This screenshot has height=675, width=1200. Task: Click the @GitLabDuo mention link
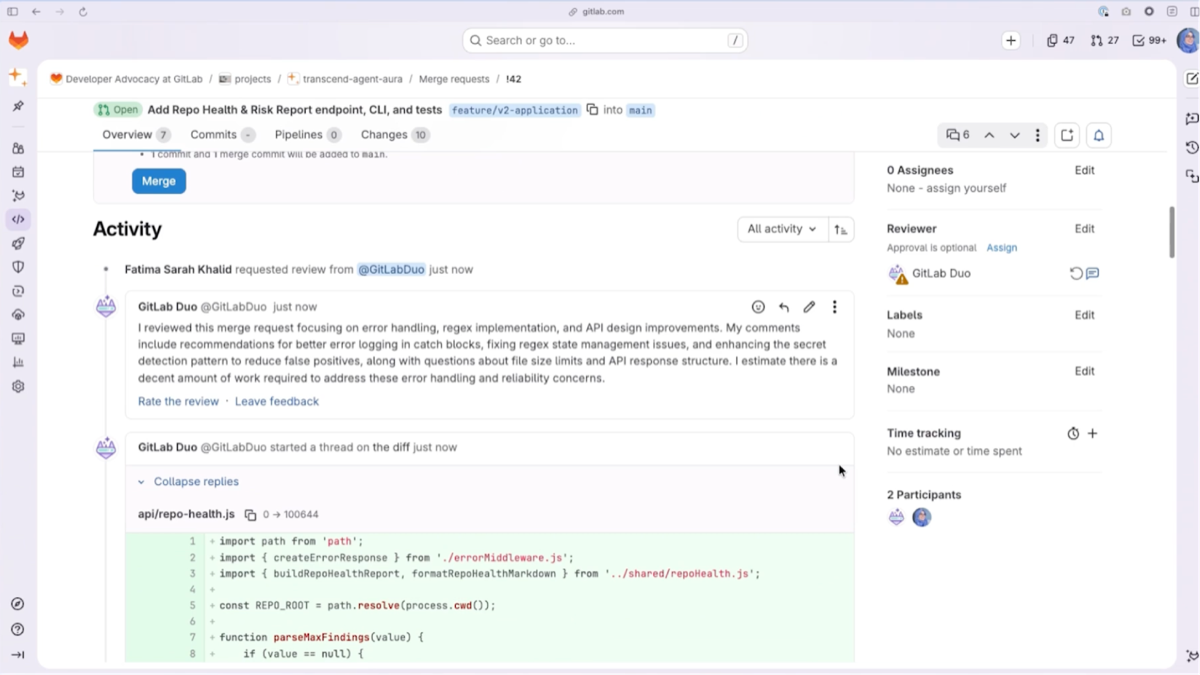pyautogui.click(x=391, y=269)
